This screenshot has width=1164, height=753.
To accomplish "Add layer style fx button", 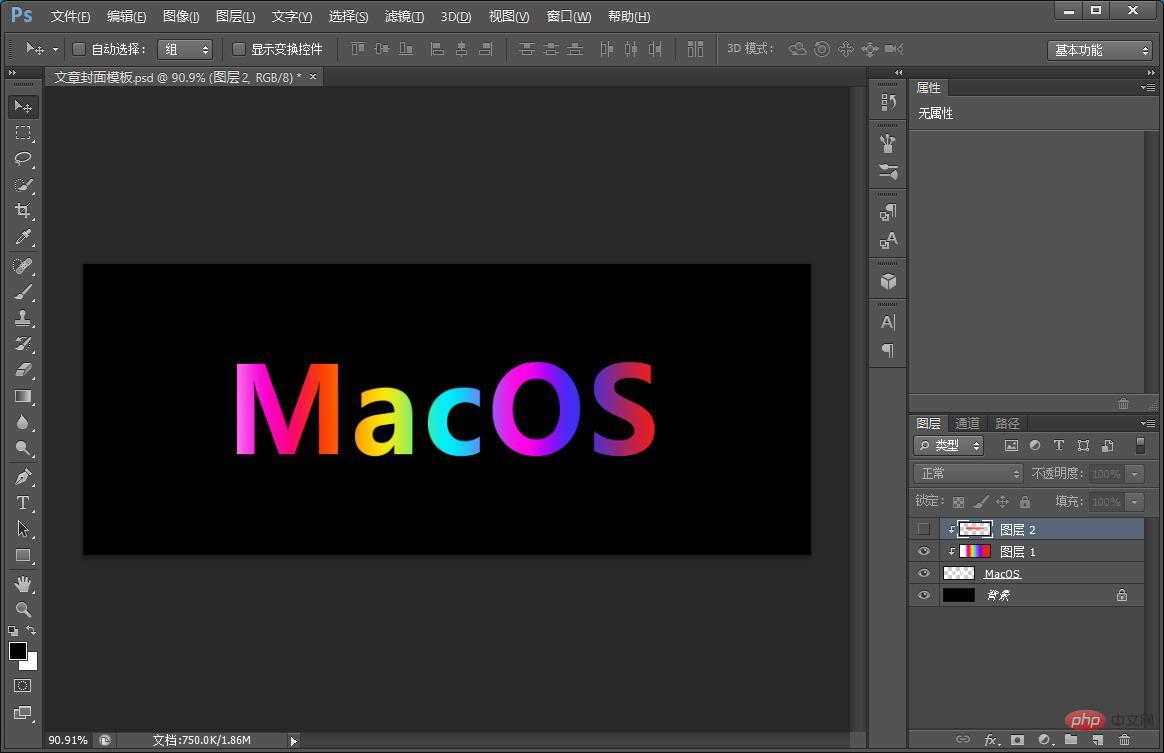I will (x=991, y=740).
